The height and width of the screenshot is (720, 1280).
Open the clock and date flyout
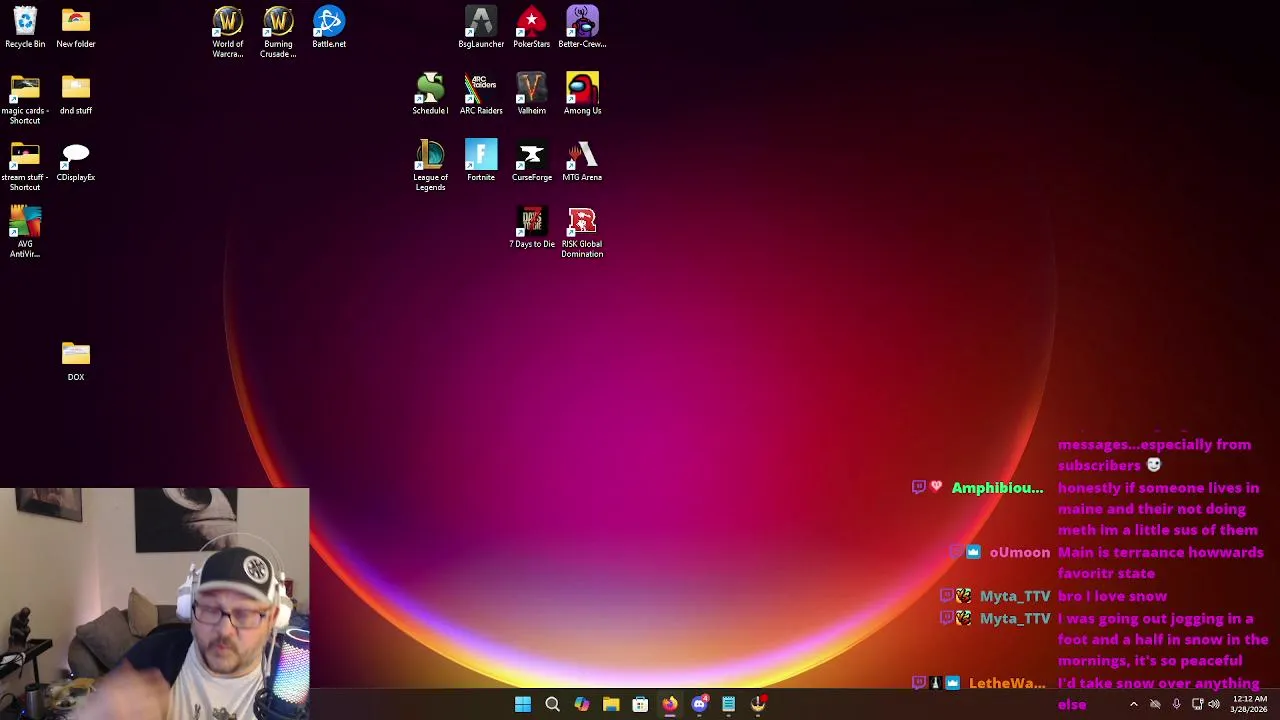tap(1249, 704)
